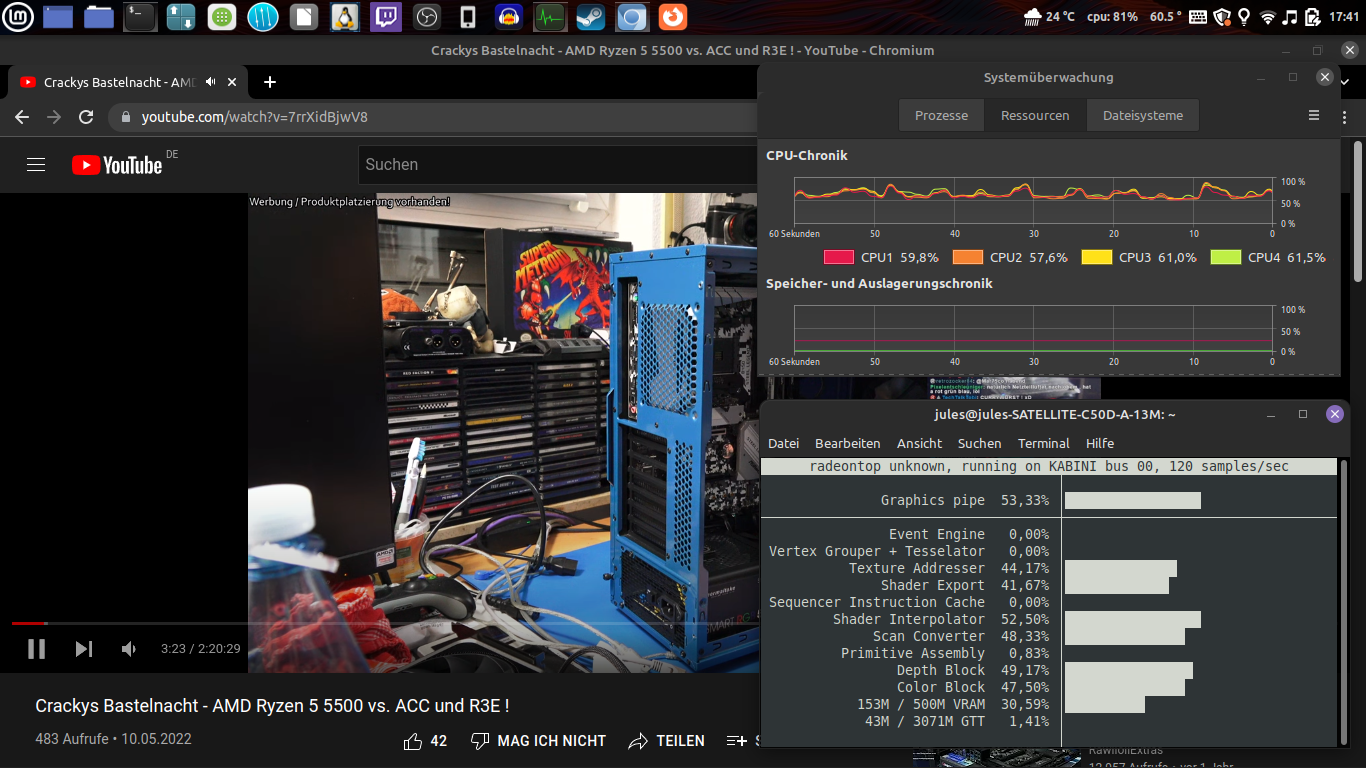Like the video with 42 likes

tap(425, 741)
